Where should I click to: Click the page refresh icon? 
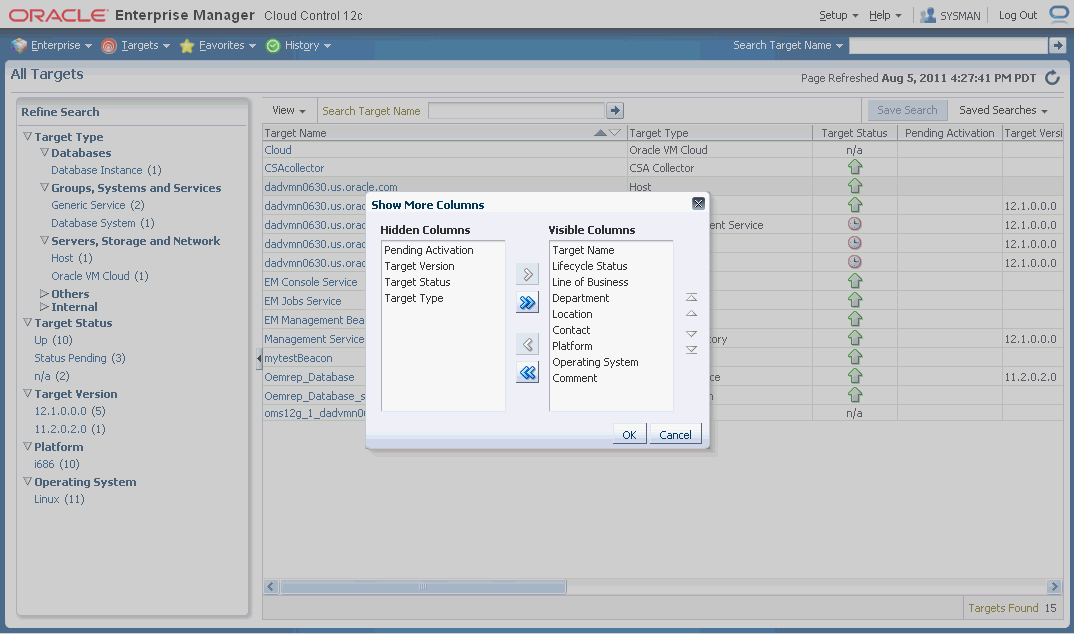click(1052, 78)
